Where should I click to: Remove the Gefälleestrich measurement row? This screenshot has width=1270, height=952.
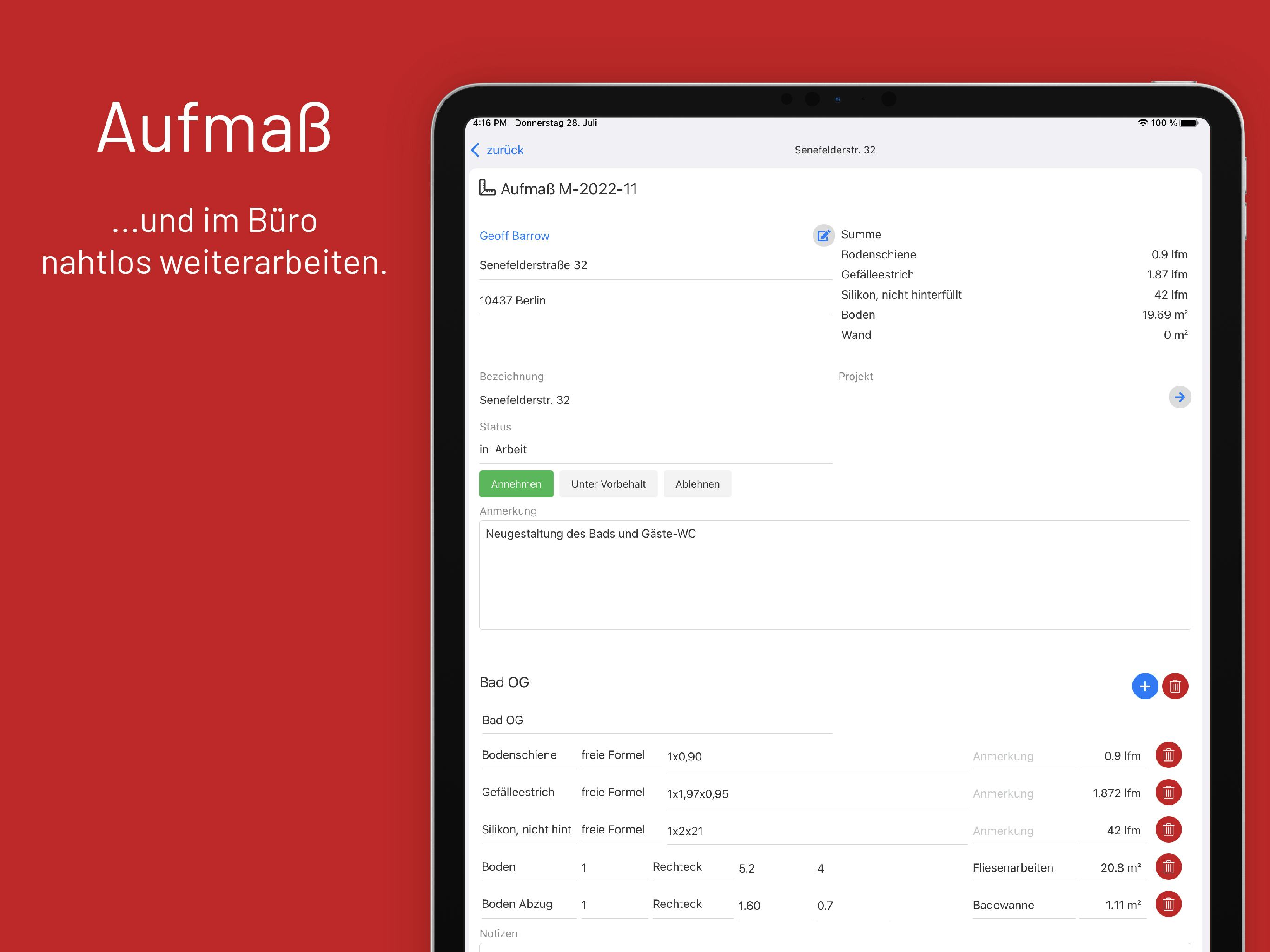1168,793
